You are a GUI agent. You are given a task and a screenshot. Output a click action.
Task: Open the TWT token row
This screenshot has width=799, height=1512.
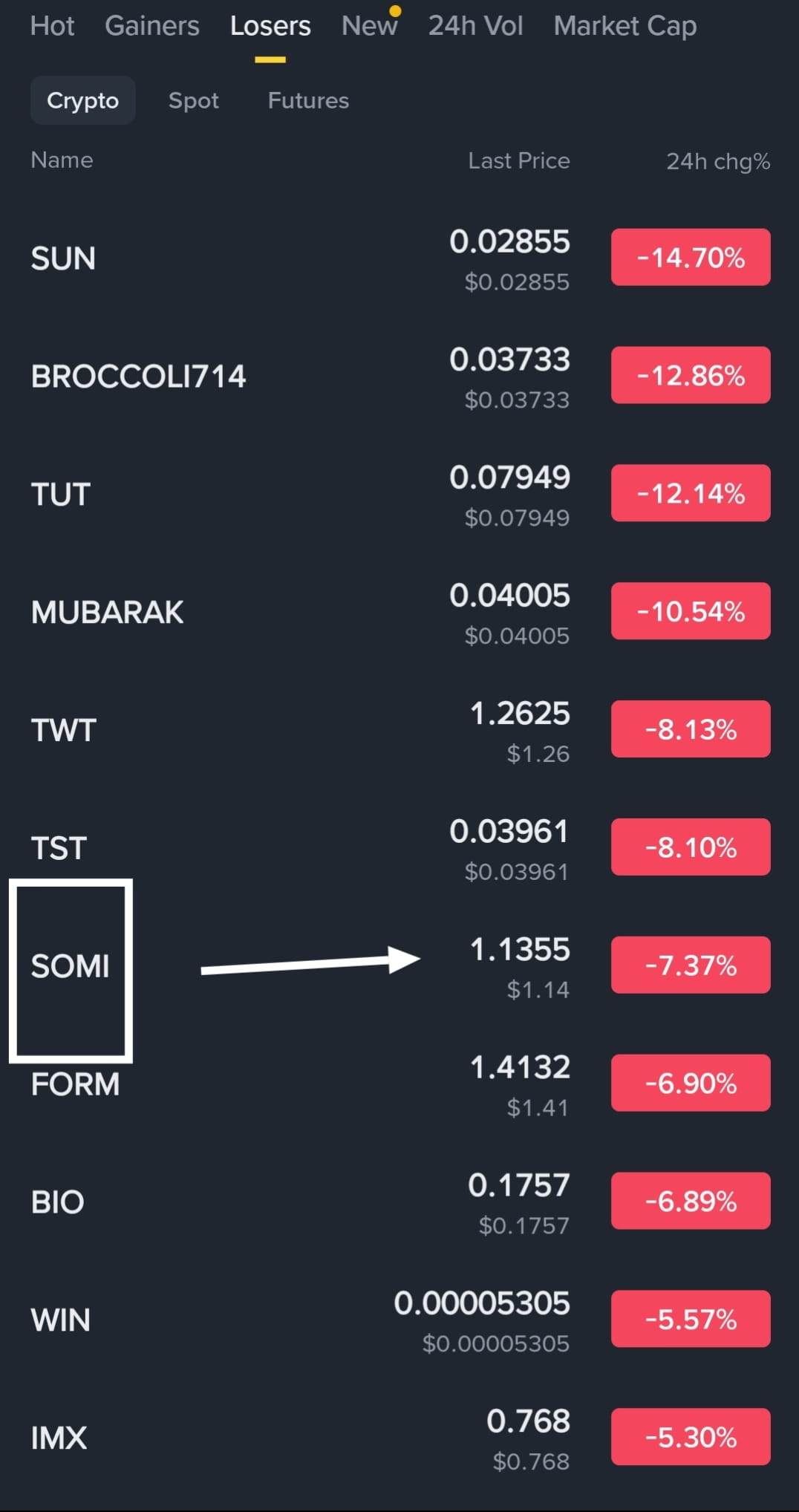tap(399, 730)
